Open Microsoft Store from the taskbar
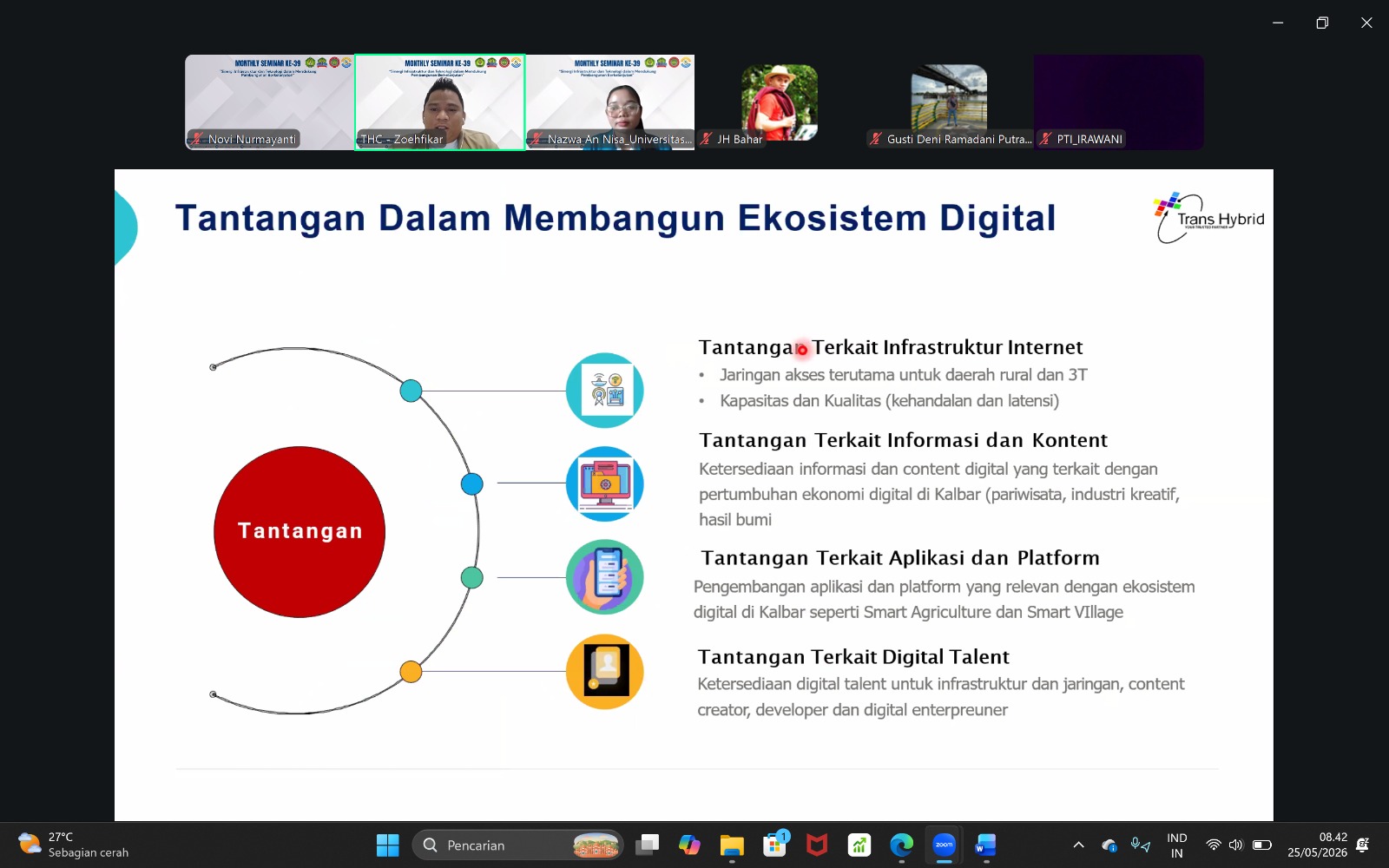 click(774, 845)
